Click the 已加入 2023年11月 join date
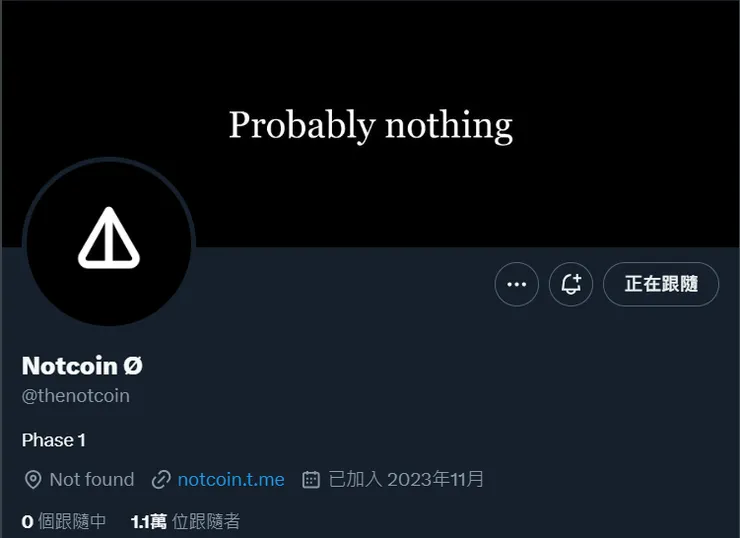 tap(407, 480)
